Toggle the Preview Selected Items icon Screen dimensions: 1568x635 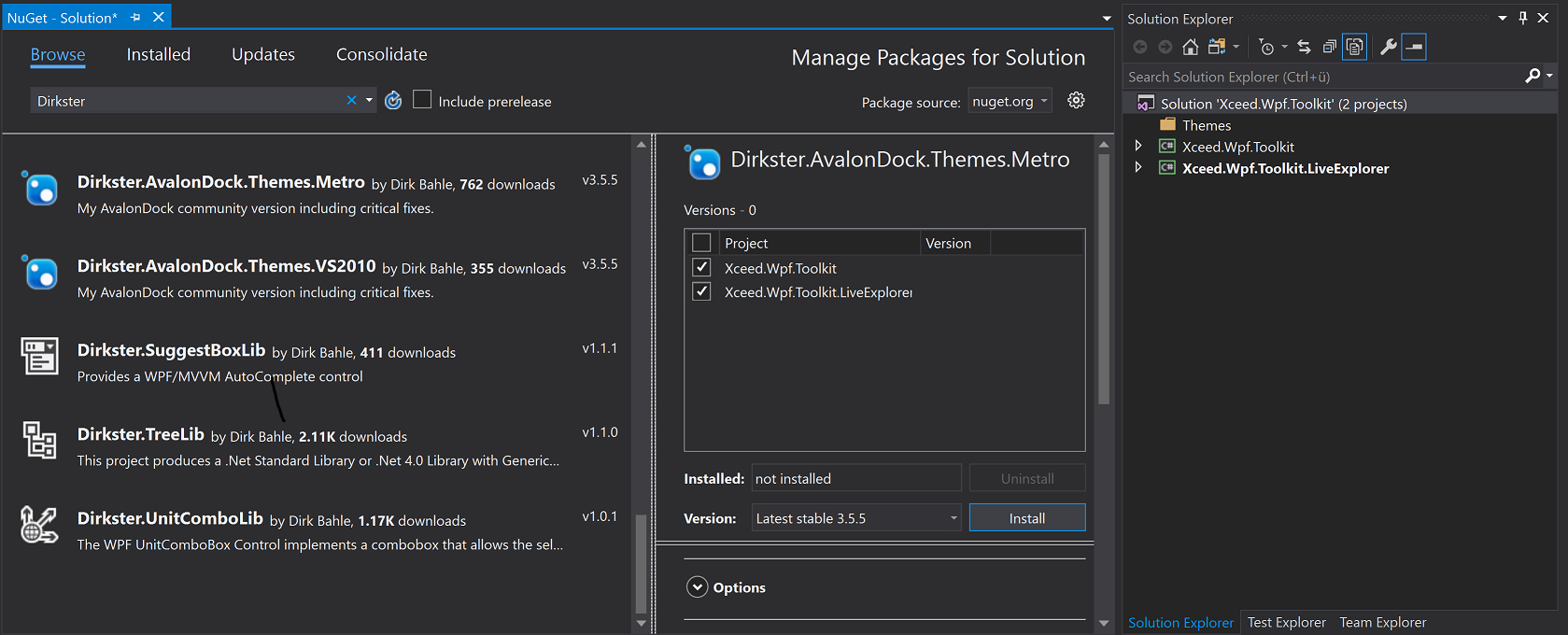pyautogui.click(x=1414, y=47)
